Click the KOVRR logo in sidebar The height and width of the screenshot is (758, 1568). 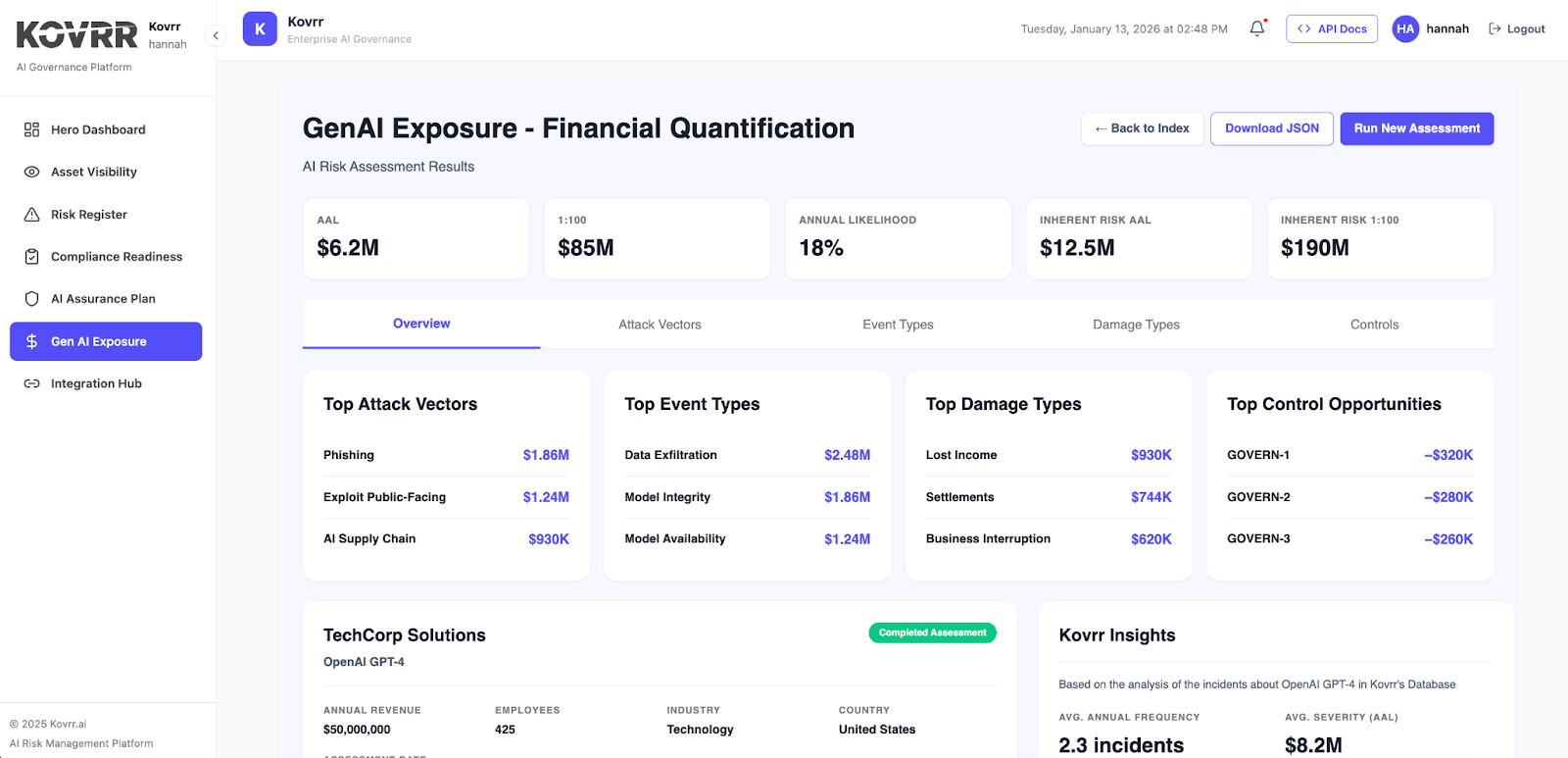point(76,35)
